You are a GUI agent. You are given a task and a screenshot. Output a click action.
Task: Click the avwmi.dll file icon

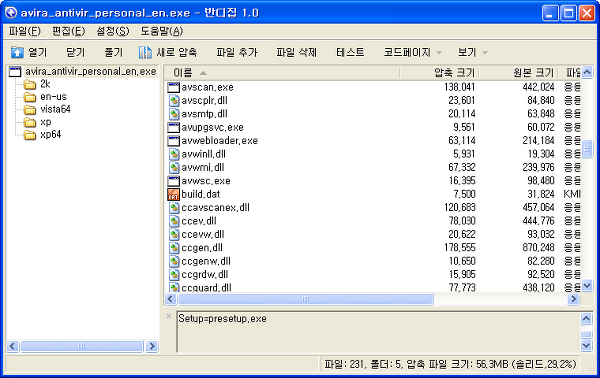(174, 168)
